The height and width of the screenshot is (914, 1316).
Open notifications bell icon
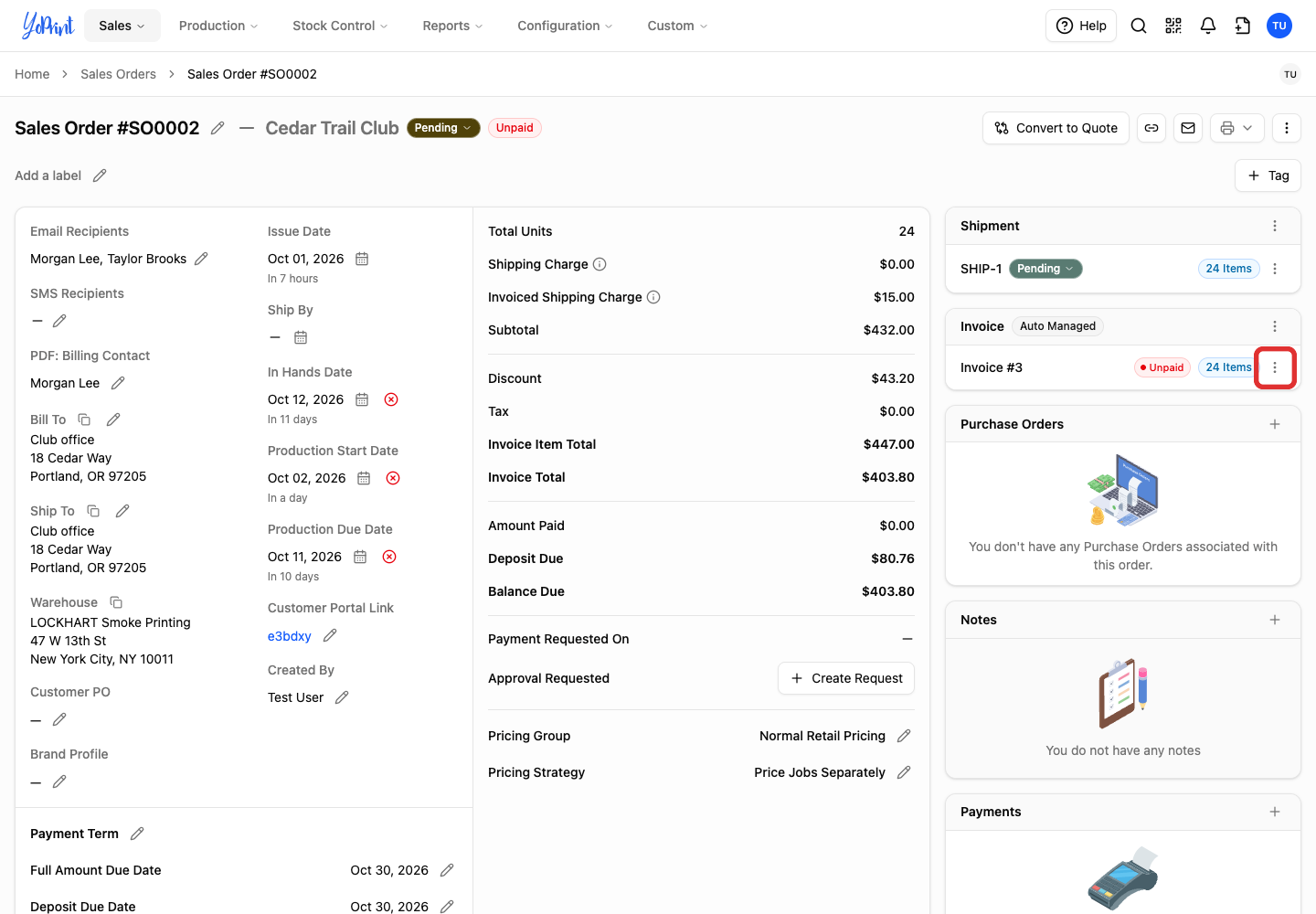pyautogui.click(x=1208, y=26)
